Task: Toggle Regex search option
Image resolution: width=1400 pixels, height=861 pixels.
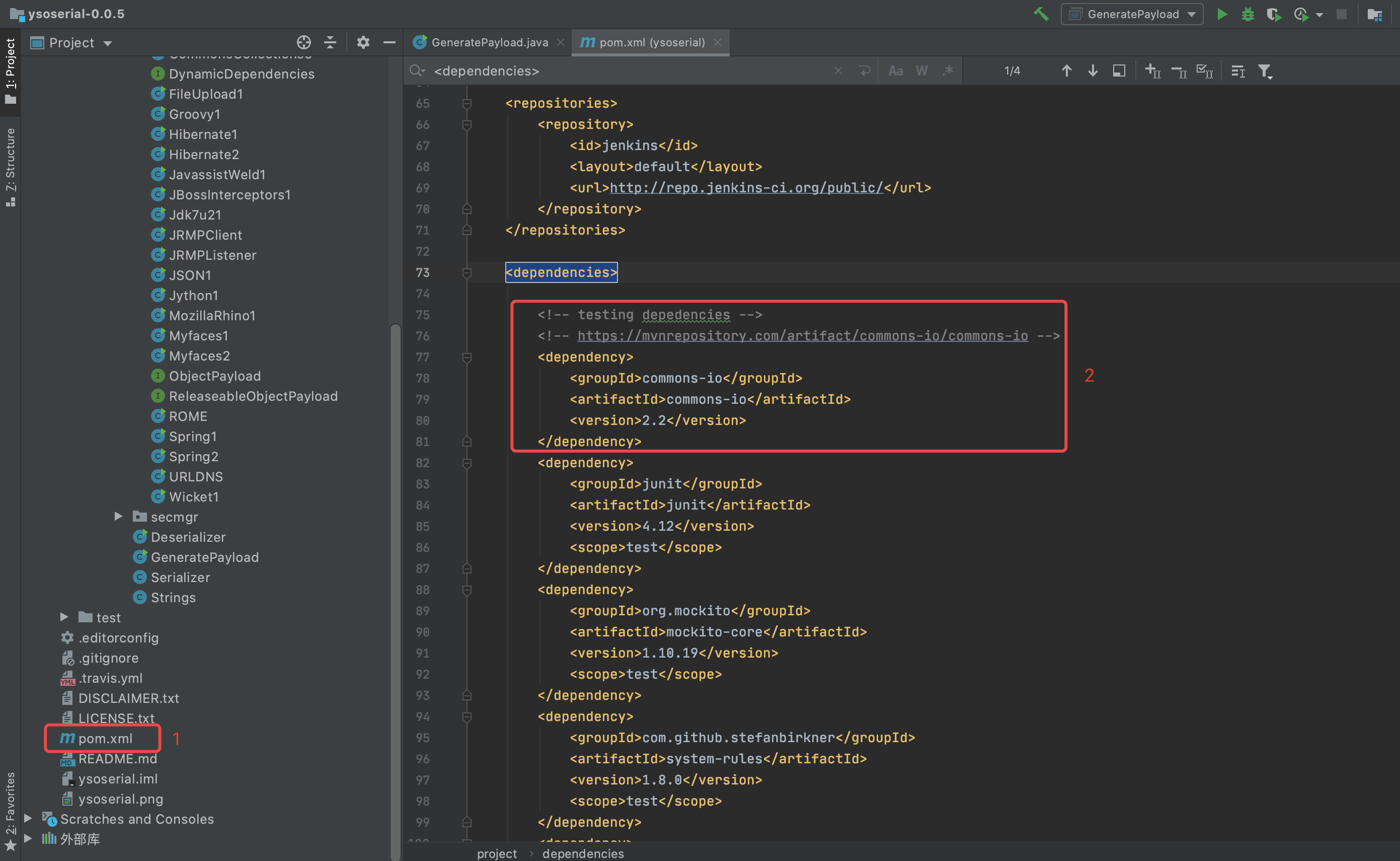Action: point(948,70)
